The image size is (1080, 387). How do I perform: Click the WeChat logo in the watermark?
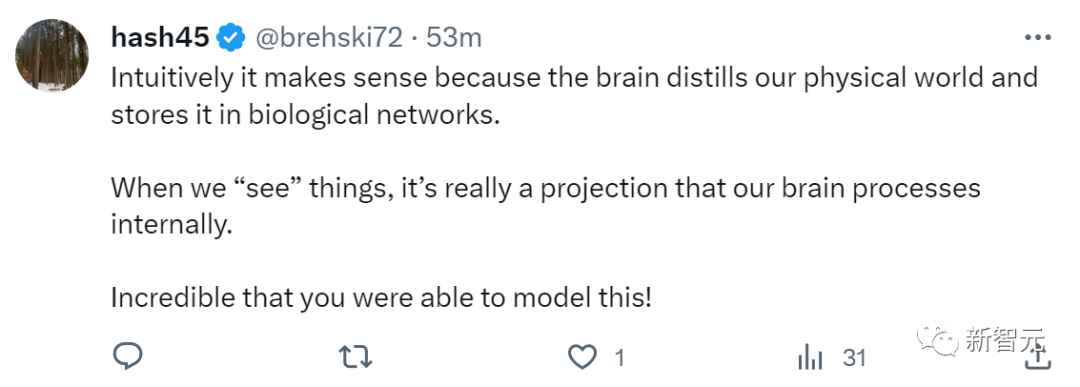pyautogui.click(x=938, y=340)
